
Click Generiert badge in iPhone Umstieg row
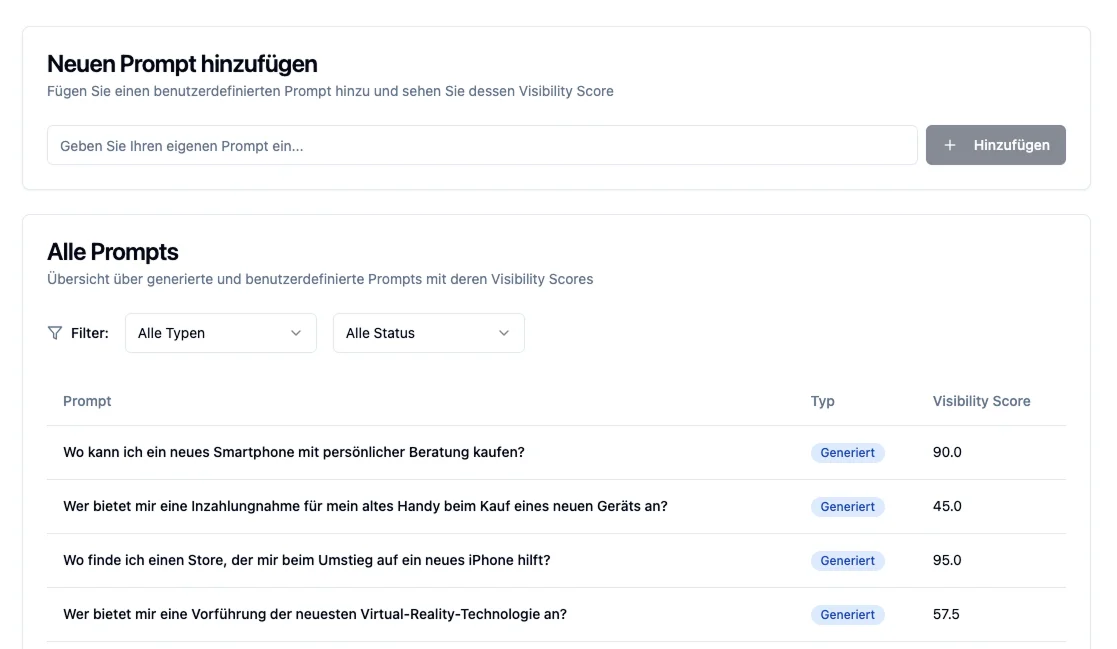click(x=847, y=561)
